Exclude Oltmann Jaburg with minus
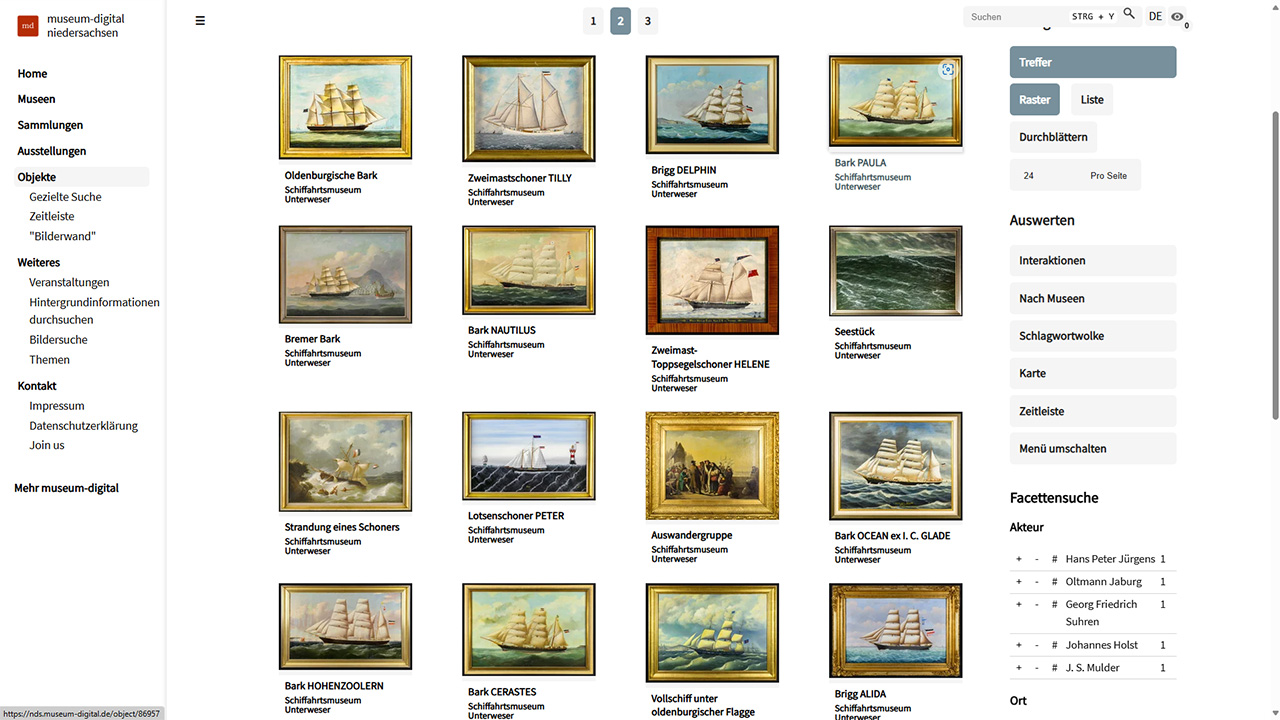This screenshot has height=720, width=1280. pos(1037,582)
